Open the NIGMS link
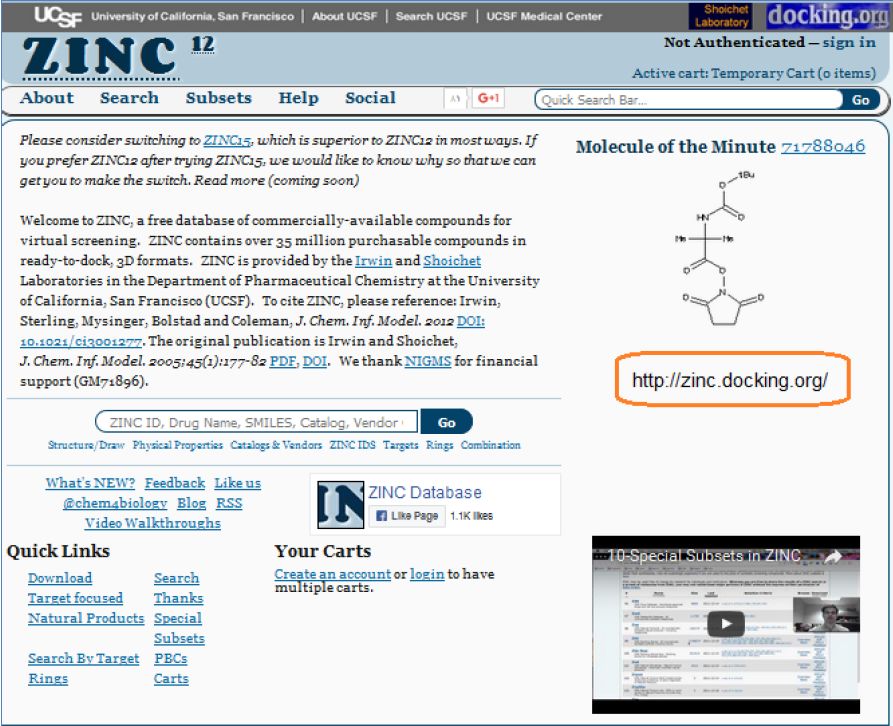Viewport: 893px width, 726px height. click(428, 361)
